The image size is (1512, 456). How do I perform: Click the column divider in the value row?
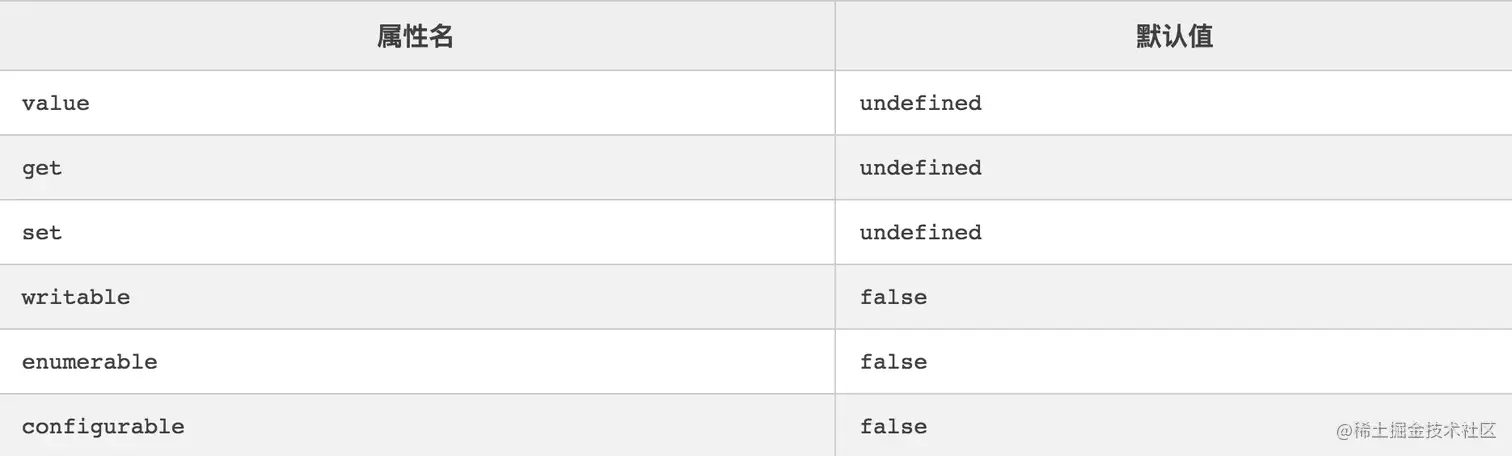(x=835, y=103)
